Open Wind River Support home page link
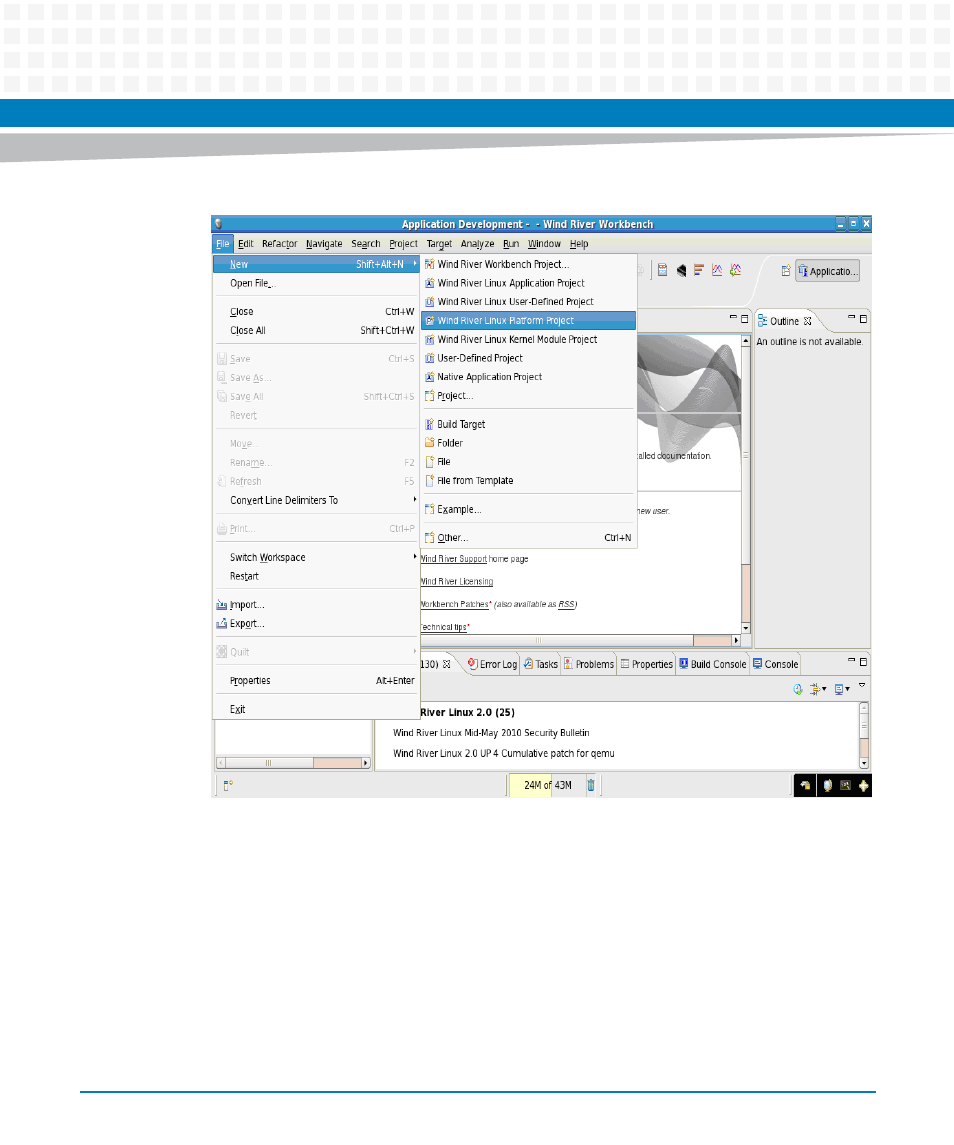954x1145 pixels. pos(453,559)
